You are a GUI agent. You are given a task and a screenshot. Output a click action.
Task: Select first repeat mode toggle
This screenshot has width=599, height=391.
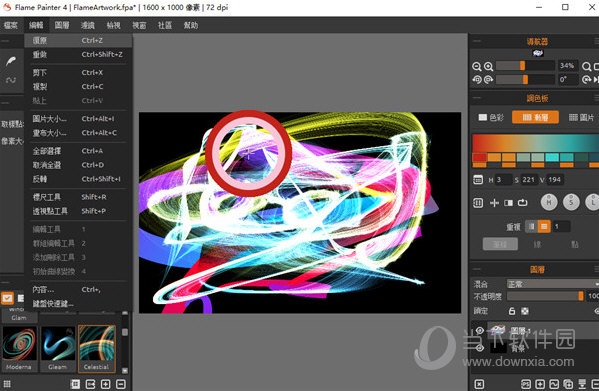pyautogui.click(x=531, y=226)
